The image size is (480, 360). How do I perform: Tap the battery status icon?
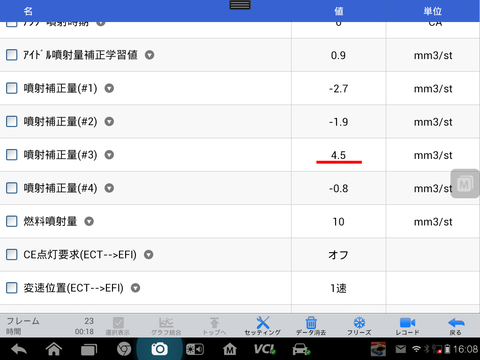pyautogui.click(x=448, y=349)
